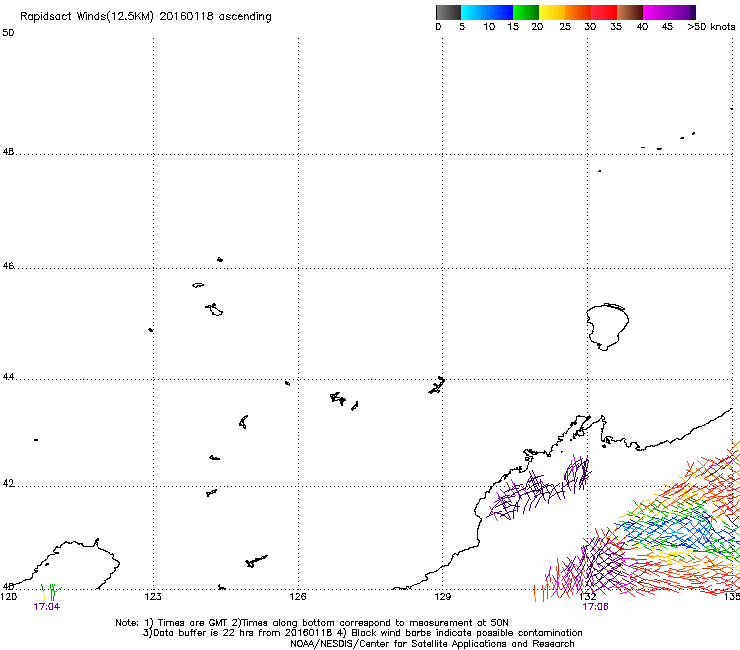740x650 pixels.
Task: Click the '25' label under the color bar
Action: pos(565,27)
